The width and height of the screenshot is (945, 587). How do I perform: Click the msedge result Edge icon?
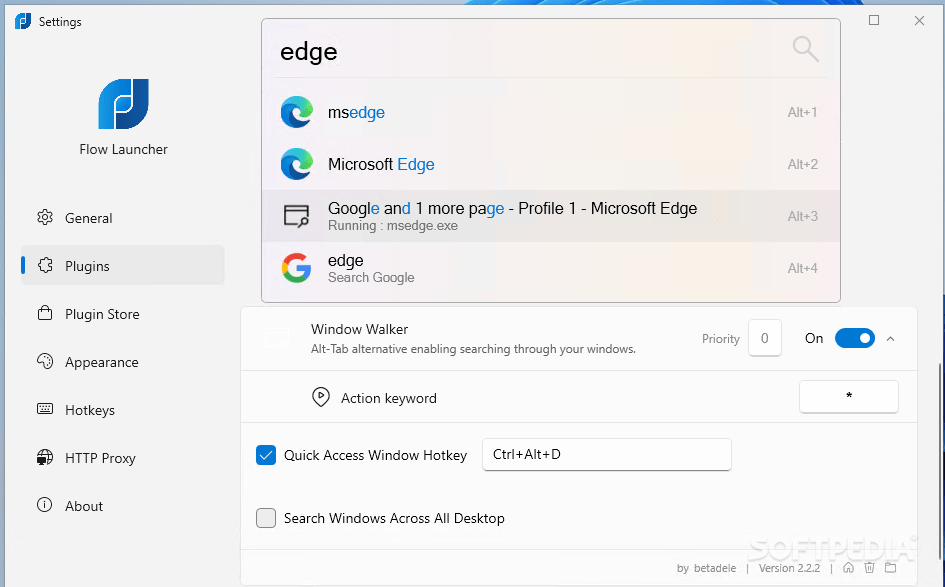[297, 112]
